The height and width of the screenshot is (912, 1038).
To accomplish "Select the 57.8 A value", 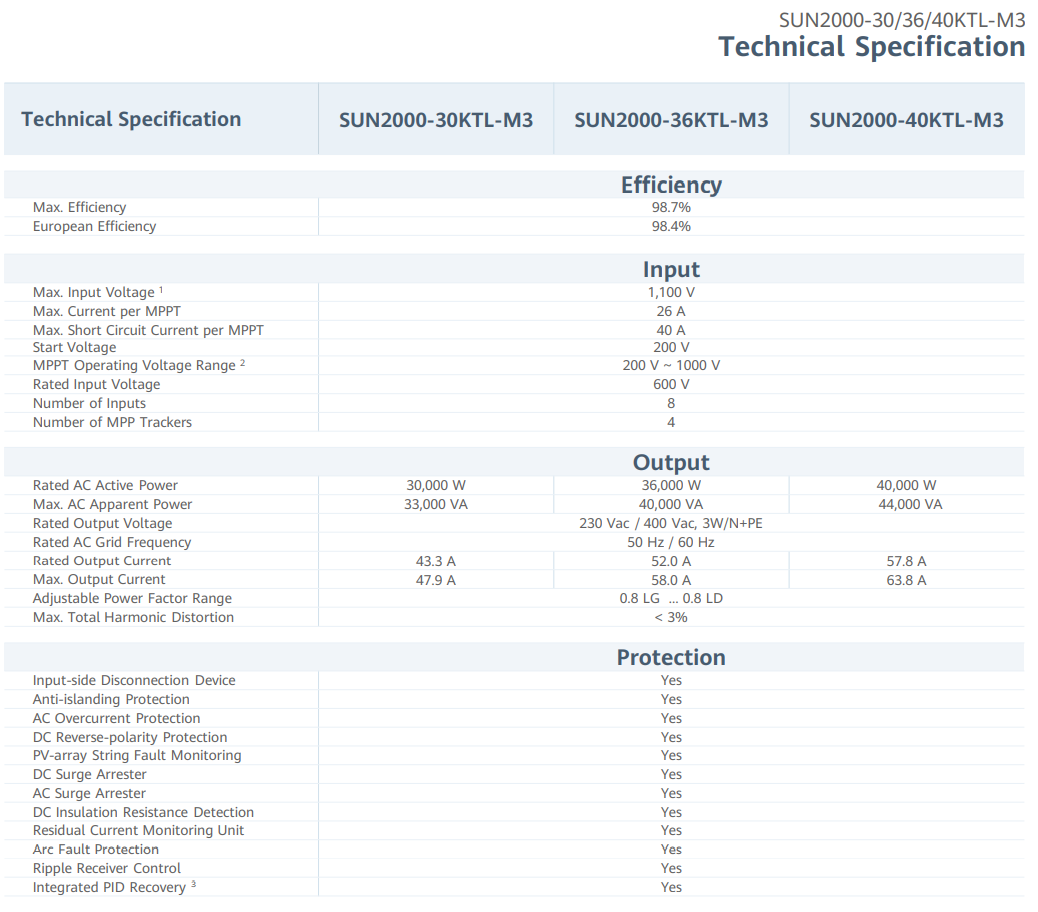I will click(906, 561).
